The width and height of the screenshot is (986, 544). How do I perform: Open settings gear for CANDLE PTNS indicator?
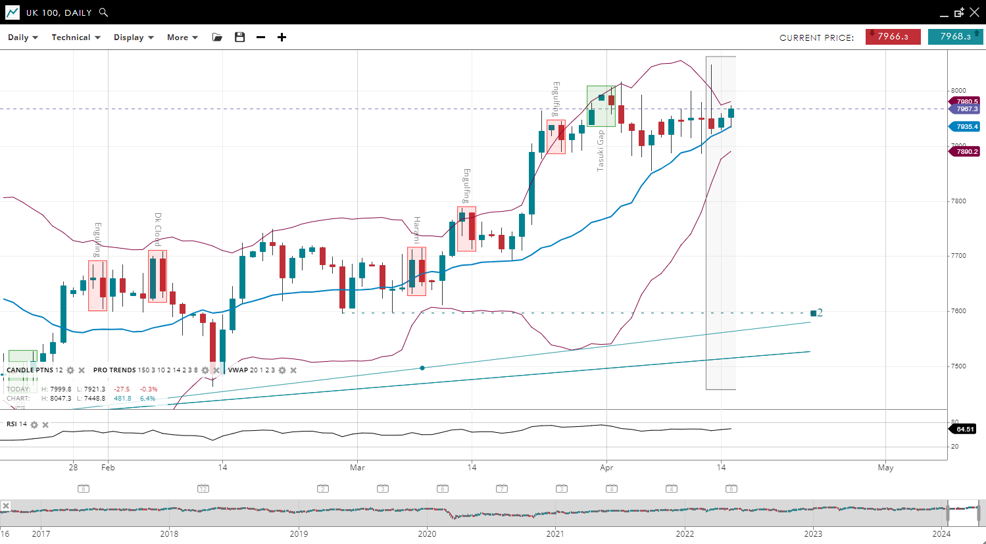point(70,370)
